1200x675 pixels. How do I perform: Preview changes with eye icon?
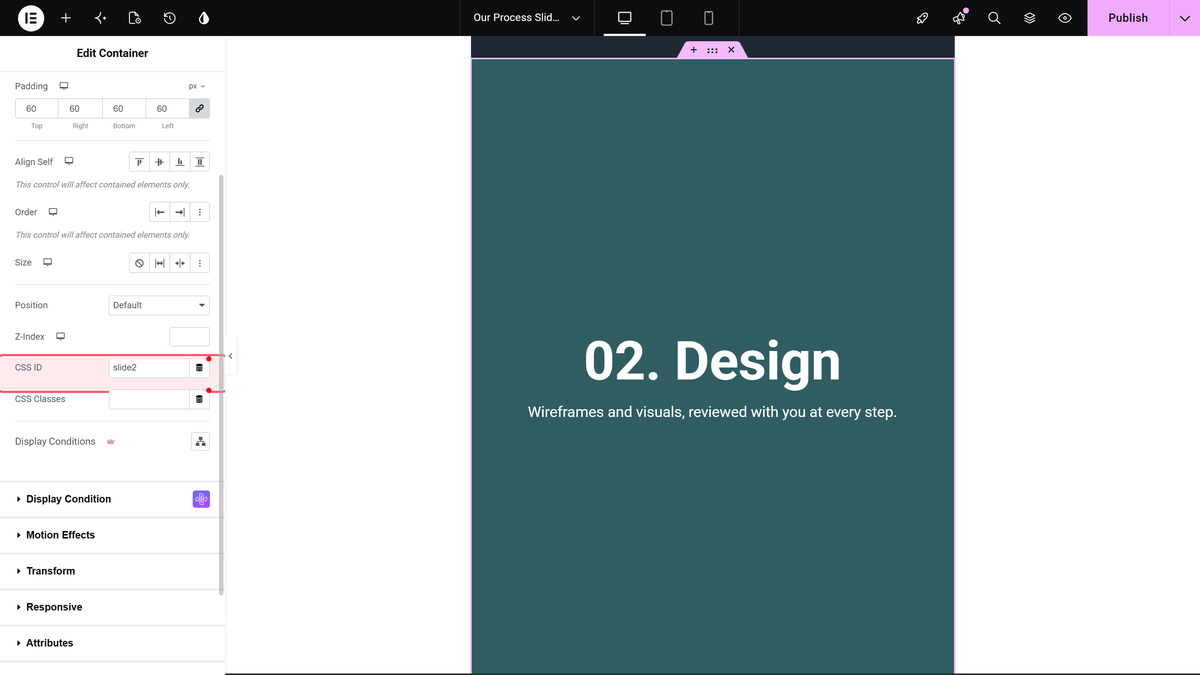tap(1065, 18)
